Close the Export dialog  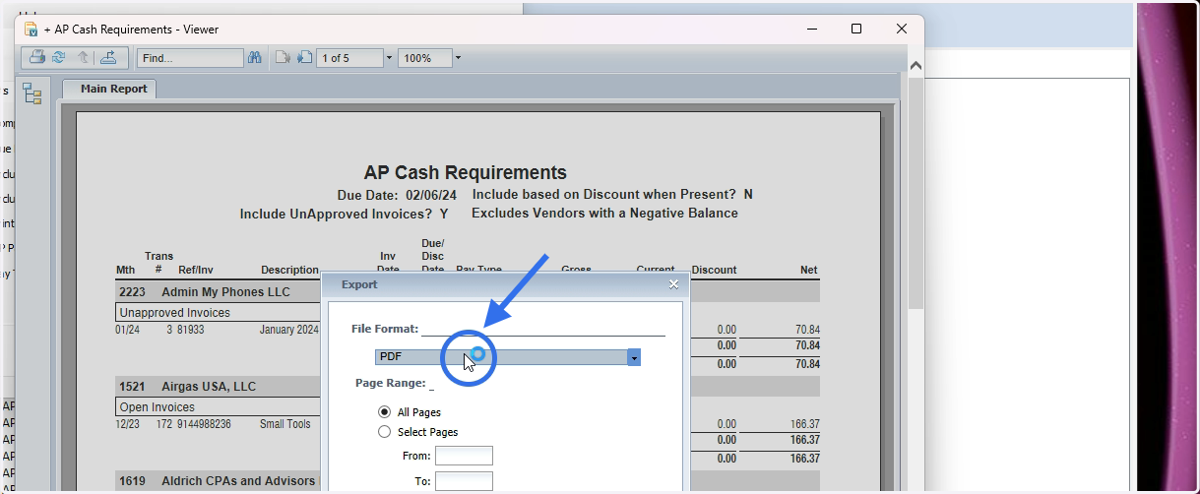point(674,284)
